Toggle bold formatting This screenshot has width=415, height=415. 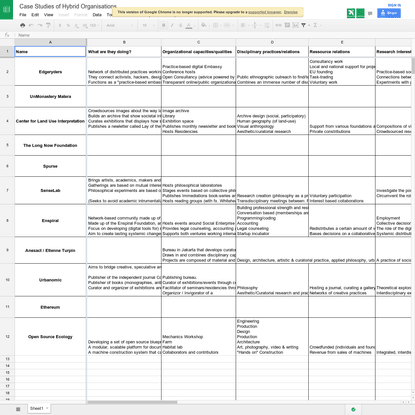pyautogui.click(x=164, y=25)
